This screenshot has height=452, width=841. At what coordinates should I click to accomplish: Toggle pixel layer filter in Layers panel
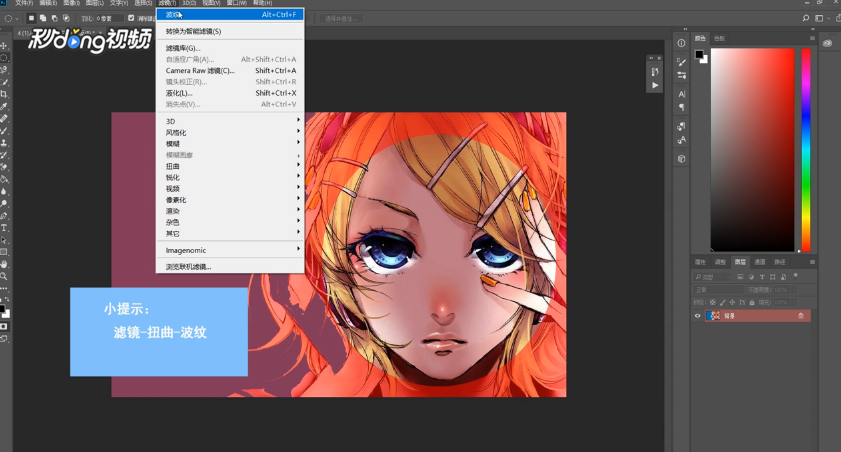[x=740, y=277]
